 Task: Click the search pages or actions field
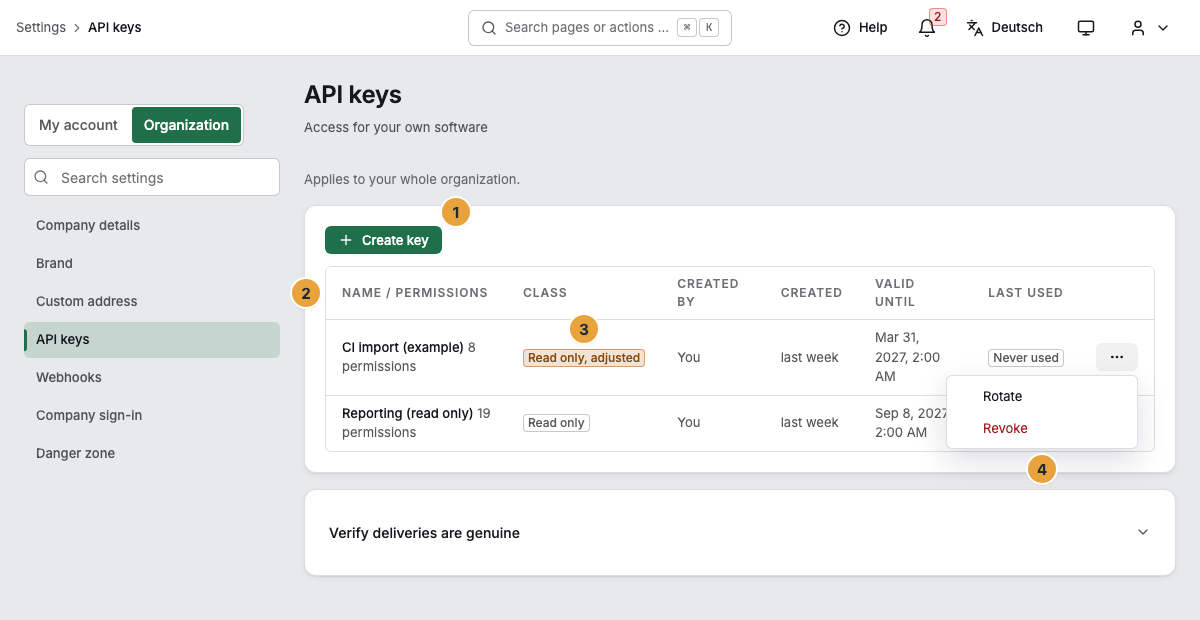pos(600,28)
